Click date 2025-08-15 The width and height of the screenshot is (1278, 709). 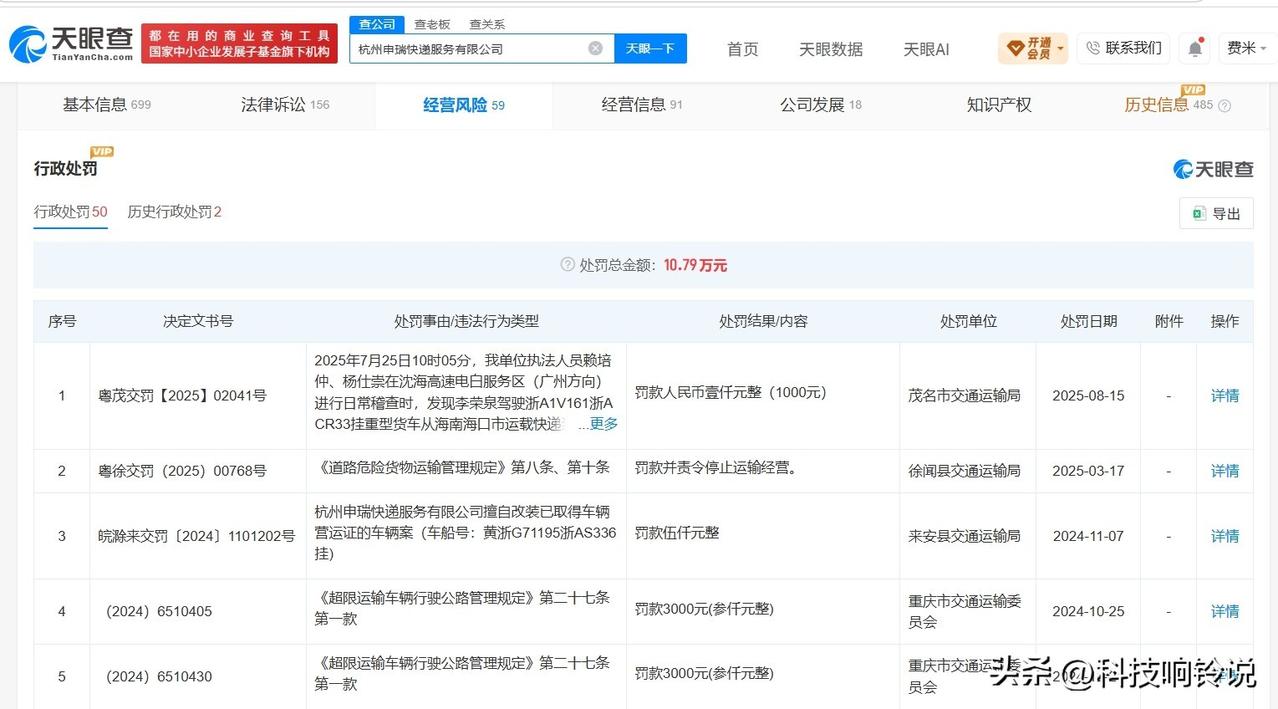coord(1088,396)
